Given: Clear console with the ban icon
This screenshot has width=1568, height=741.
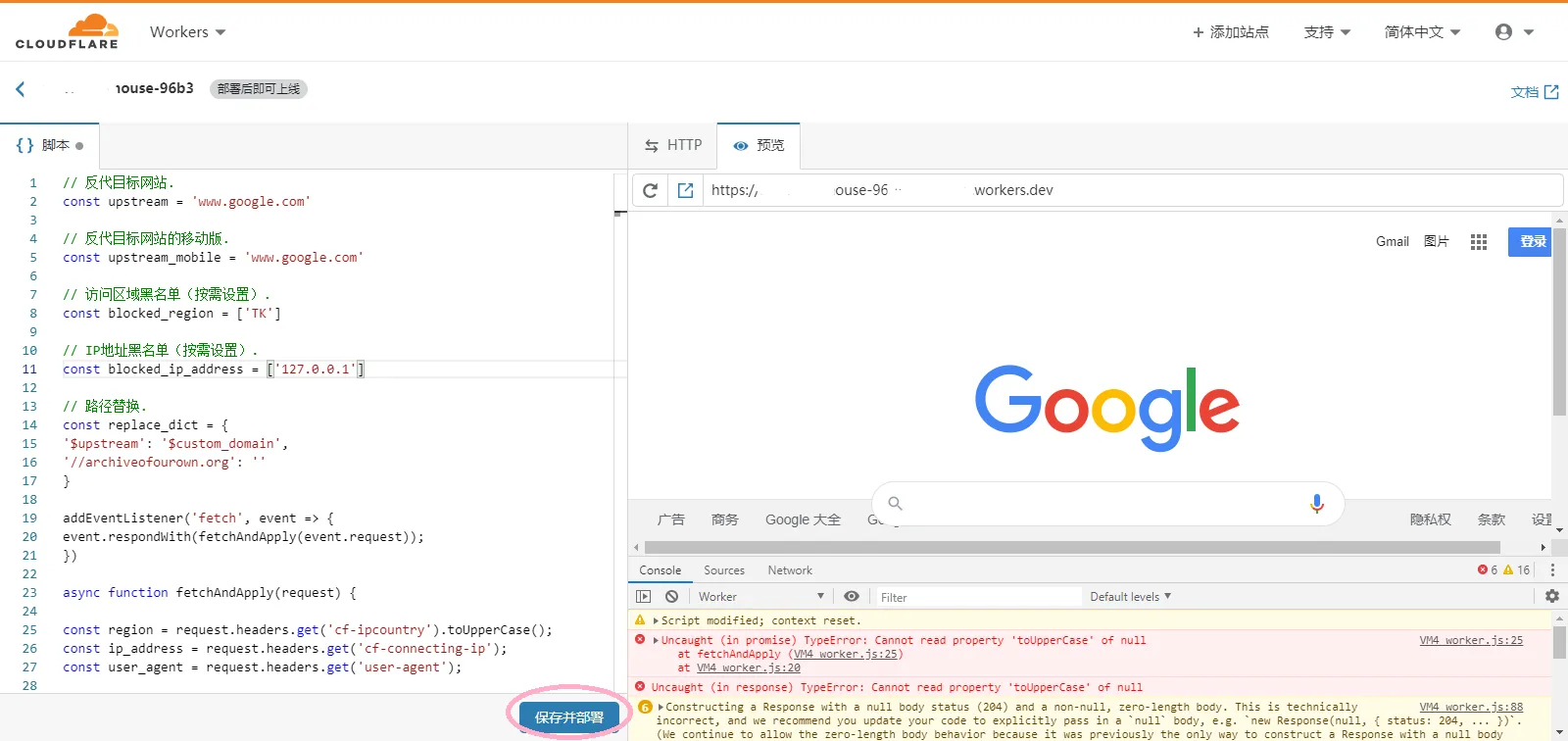Looking at the screenshot, I should pos(671,596).
